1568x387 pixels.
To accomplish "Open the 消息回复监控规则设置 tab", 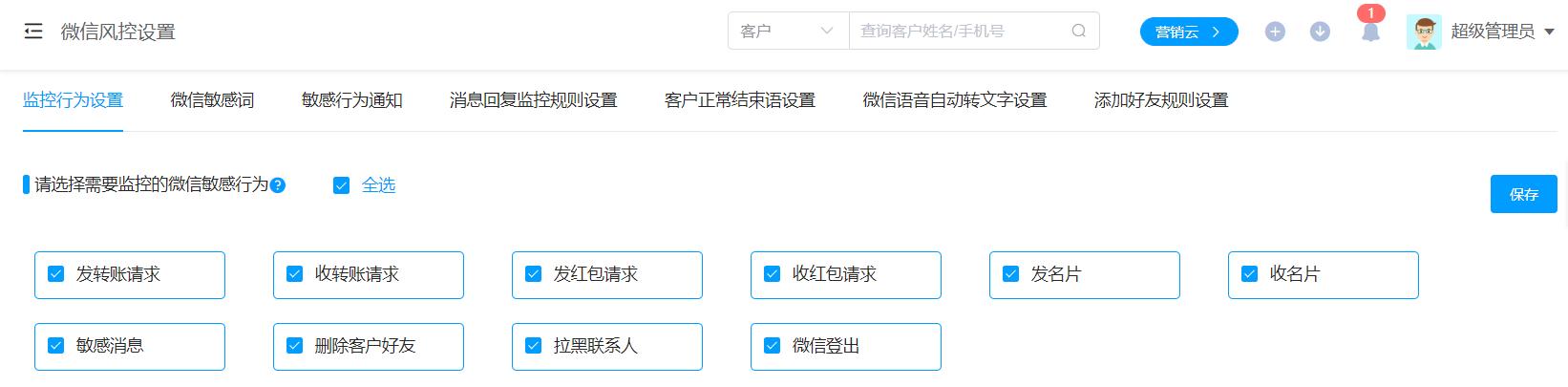I will tap(533, 100).
